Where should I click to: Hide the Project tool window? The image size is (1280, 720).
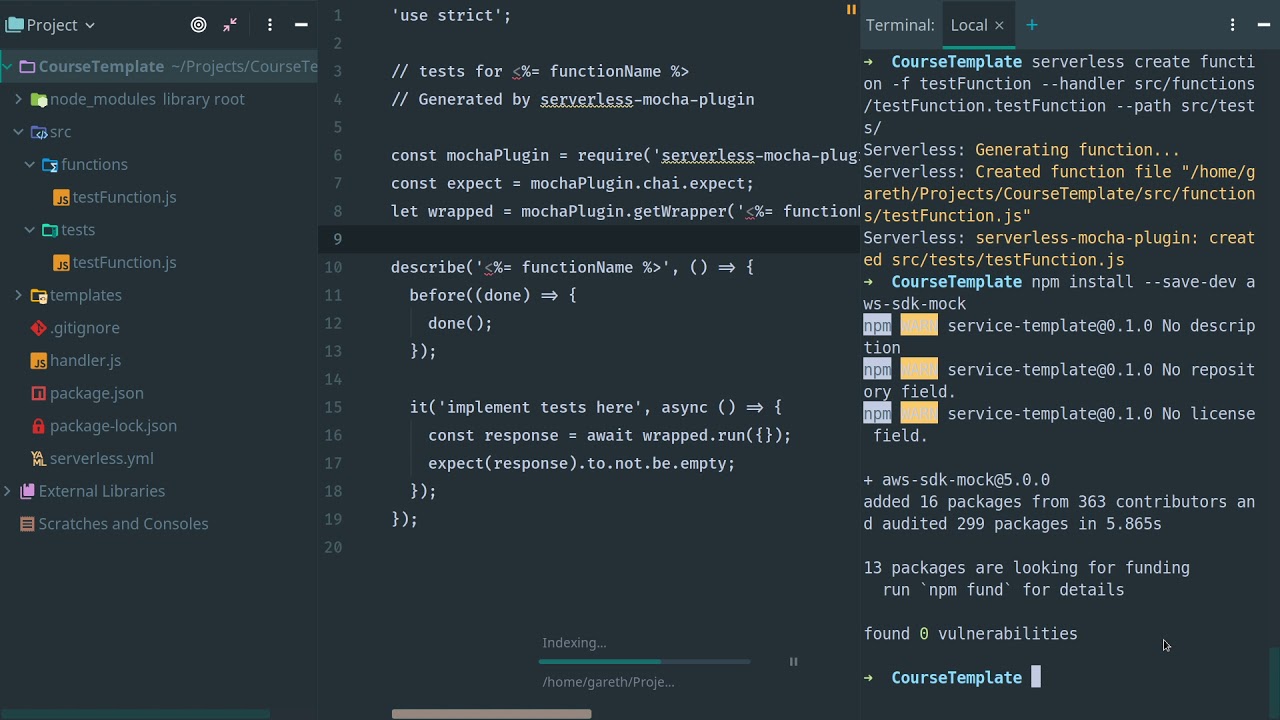pyautogui.click(x=301, y=25)
